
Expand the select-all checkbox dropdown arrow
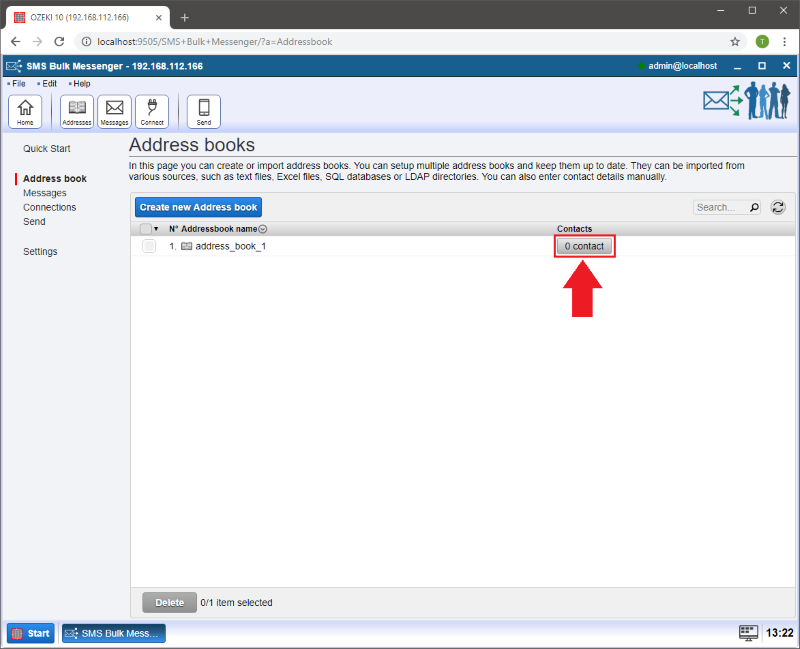(157, 229)
